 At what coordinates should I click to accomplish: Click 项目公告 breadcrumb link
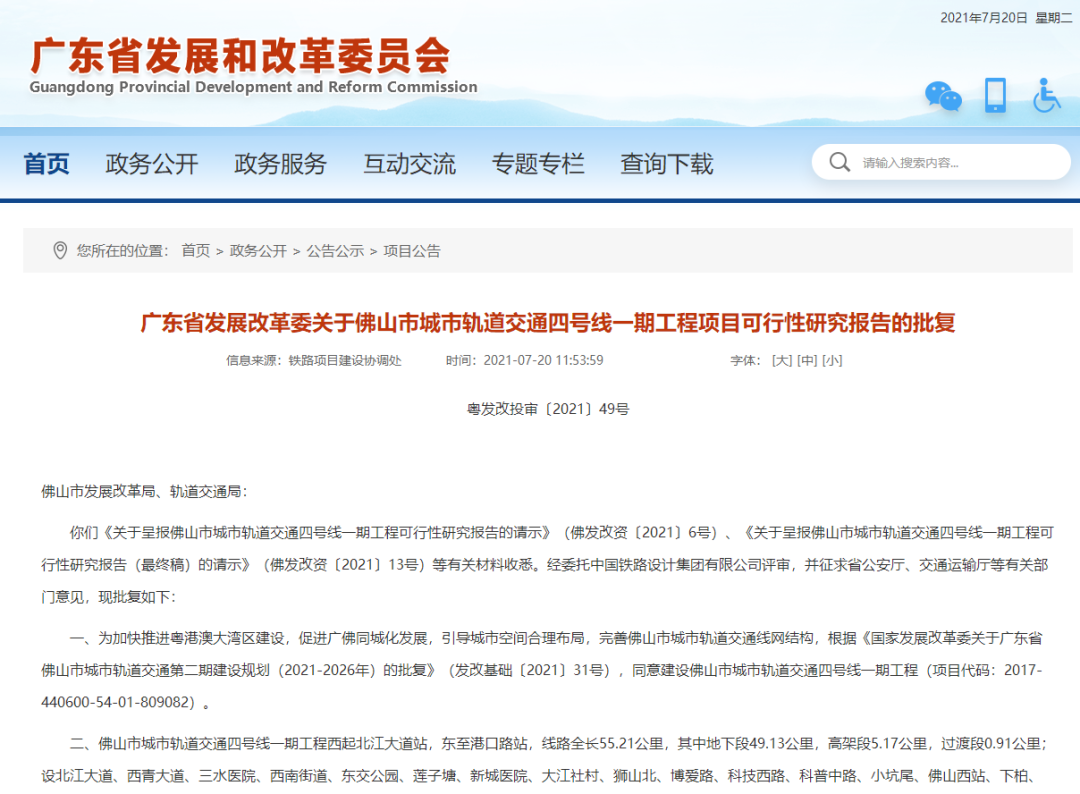coord(412,251)
